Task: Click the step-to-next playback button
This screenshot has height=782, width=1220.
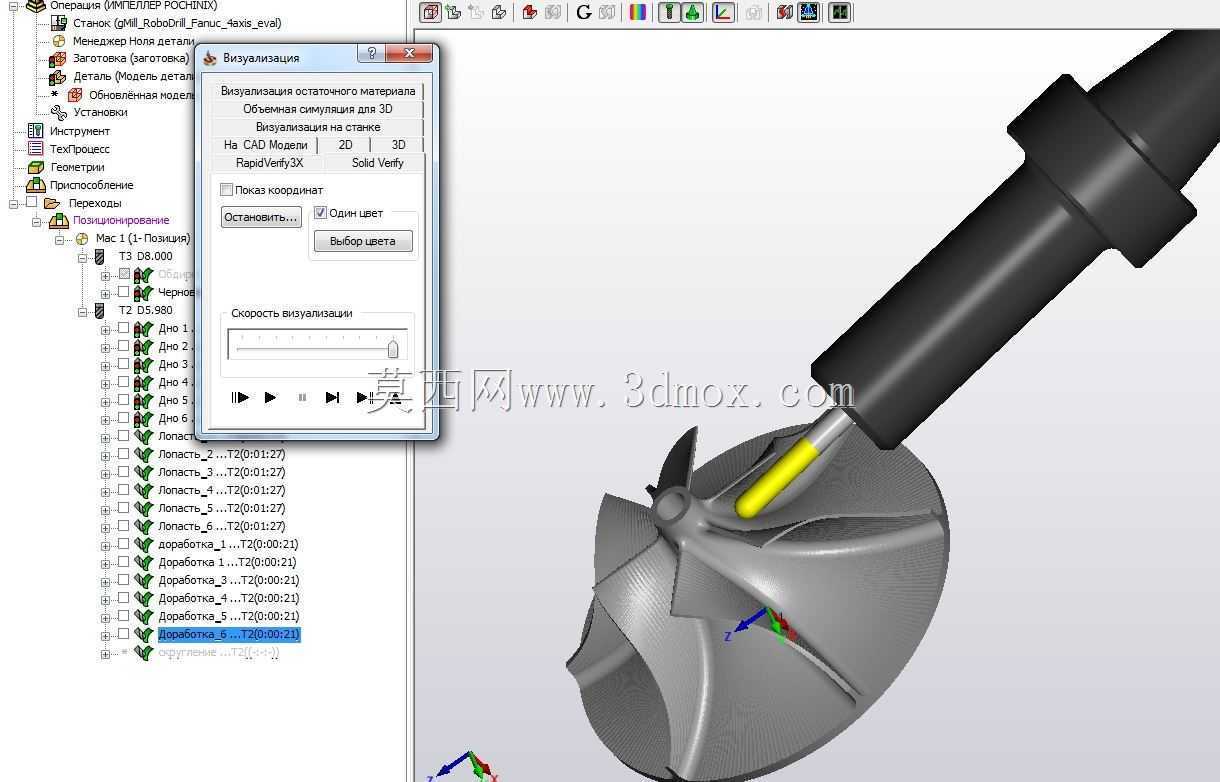Action: [333, 397]
